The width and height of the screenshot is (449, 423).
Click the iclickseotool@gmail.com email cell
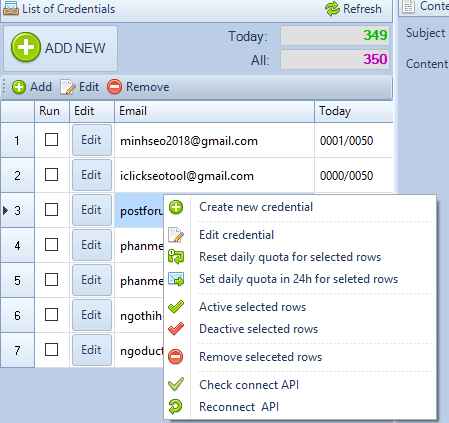click(x=214, y=175)
